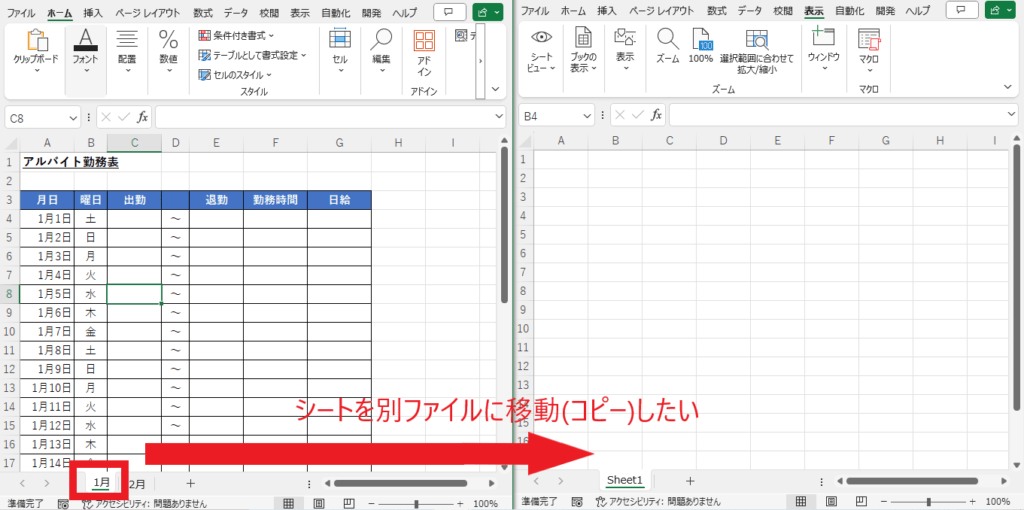The image size is (1024, 510).
Task: Open Format as Table (テーブルとして書式設定)
Action: point(252,56)
